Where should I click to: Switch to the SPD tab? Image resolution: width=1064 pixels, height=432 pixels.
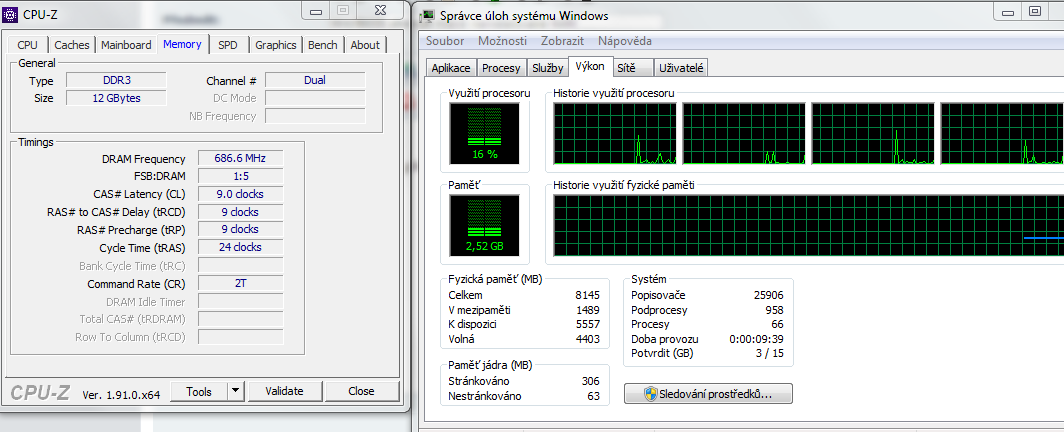tap(228, 45)
